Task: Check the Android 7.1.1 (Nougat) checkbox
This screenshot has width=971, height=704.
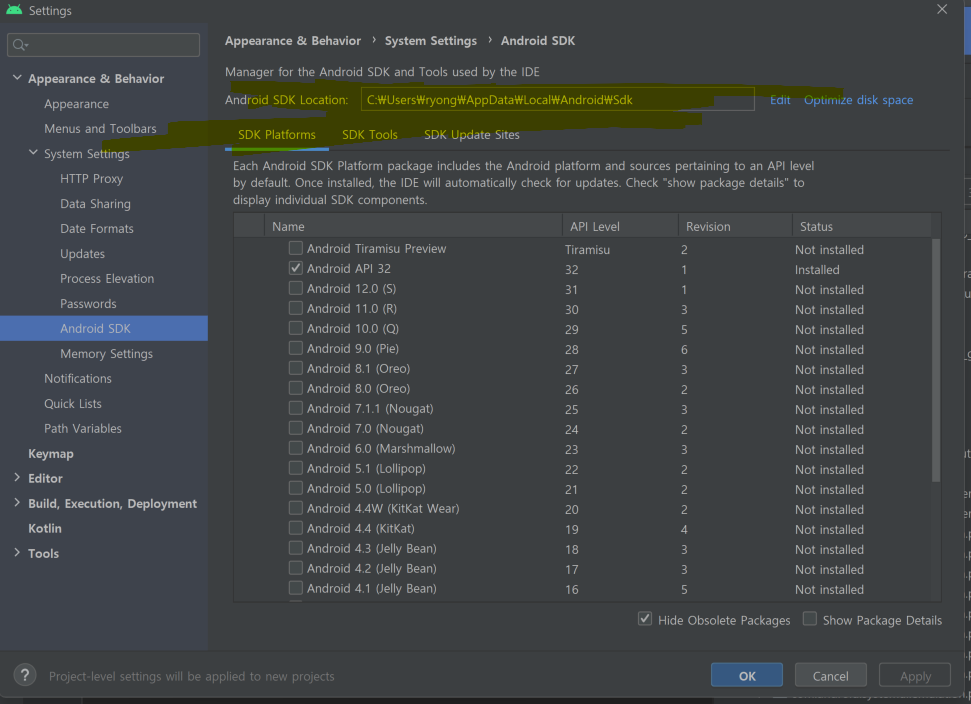Action: [x=296, y=408]
